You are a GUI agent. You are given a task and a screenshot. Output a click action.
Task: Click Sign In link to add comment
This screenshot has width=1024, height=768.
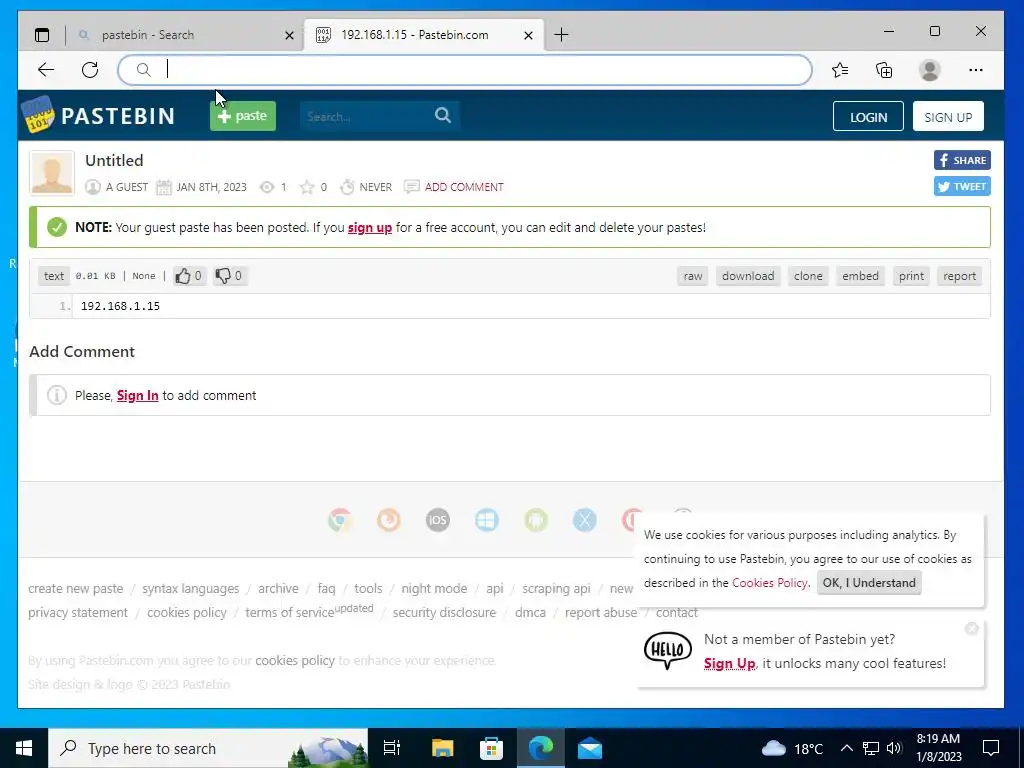click(x=137, y=396)
